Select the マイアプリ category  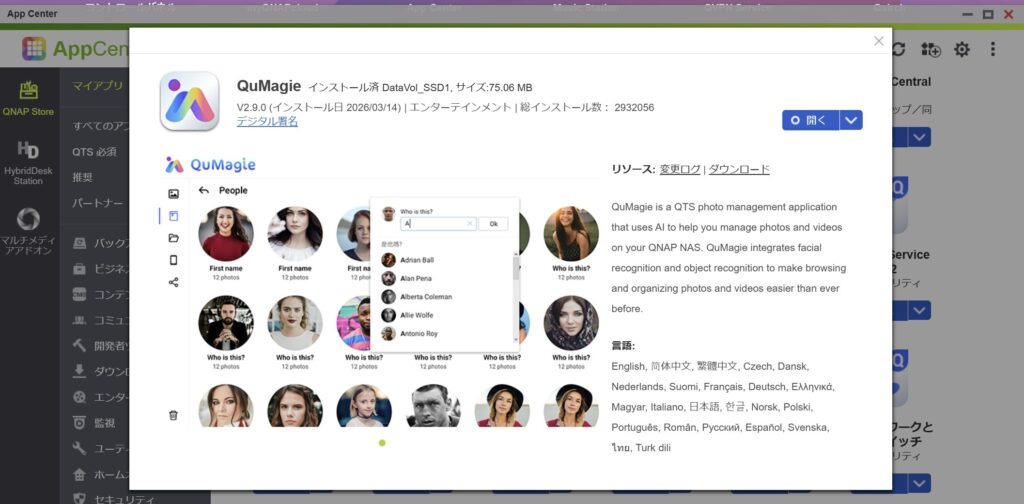(97, 86)
